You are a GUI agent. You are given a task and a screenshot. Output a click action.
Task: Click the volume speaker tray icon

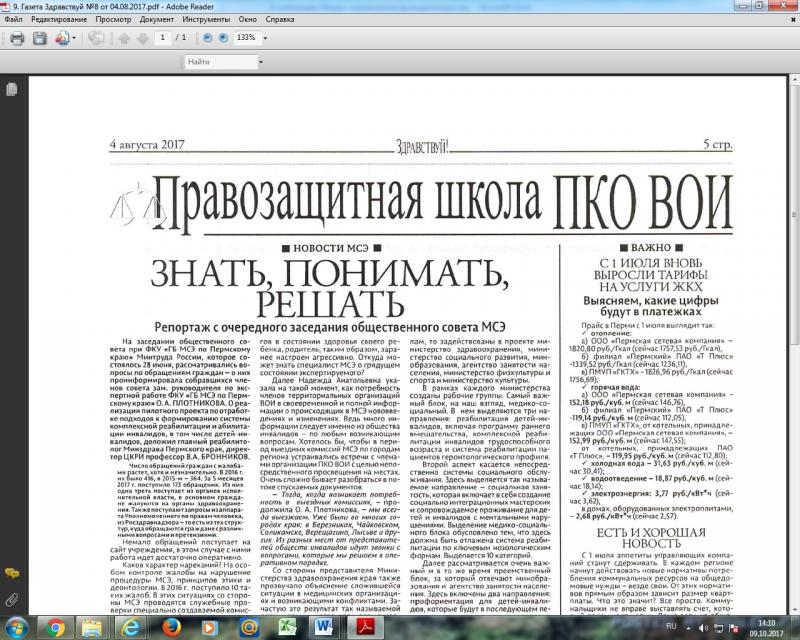pos(703,628)
